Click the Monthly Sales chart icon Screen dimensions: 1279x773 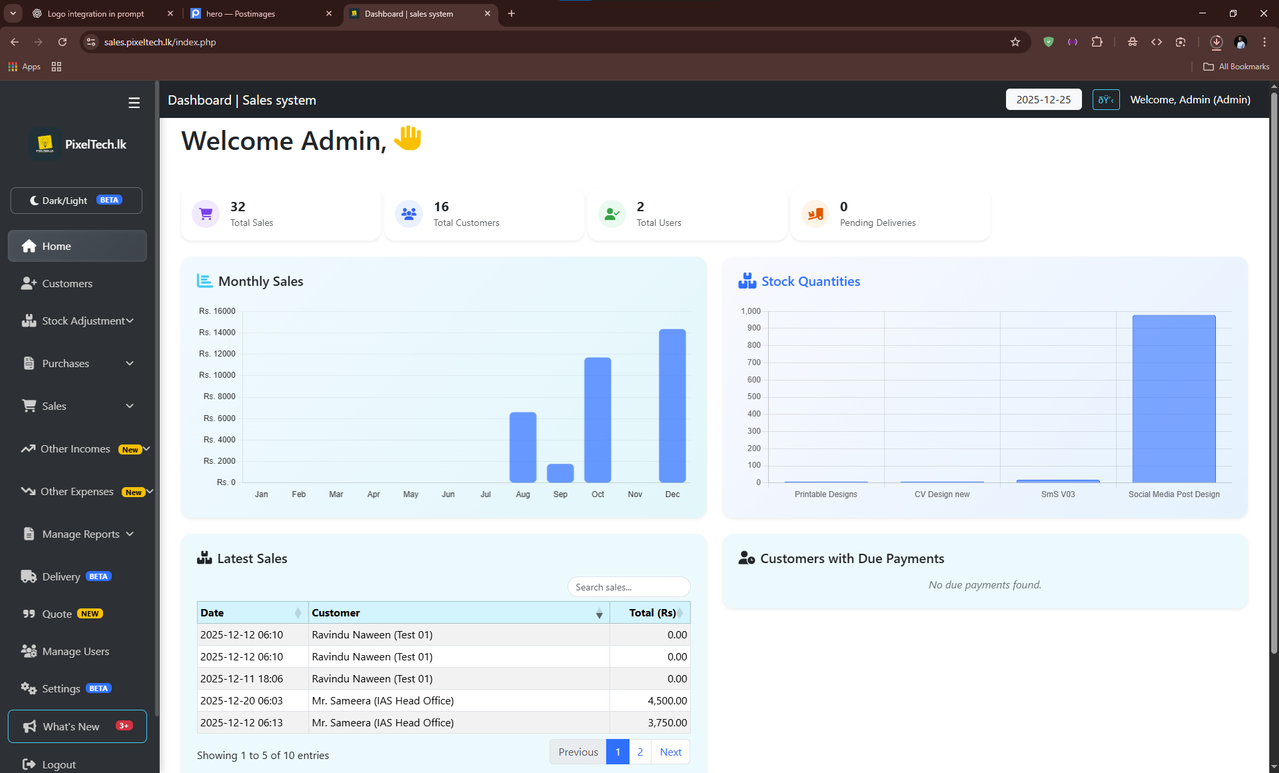(205, 281)
